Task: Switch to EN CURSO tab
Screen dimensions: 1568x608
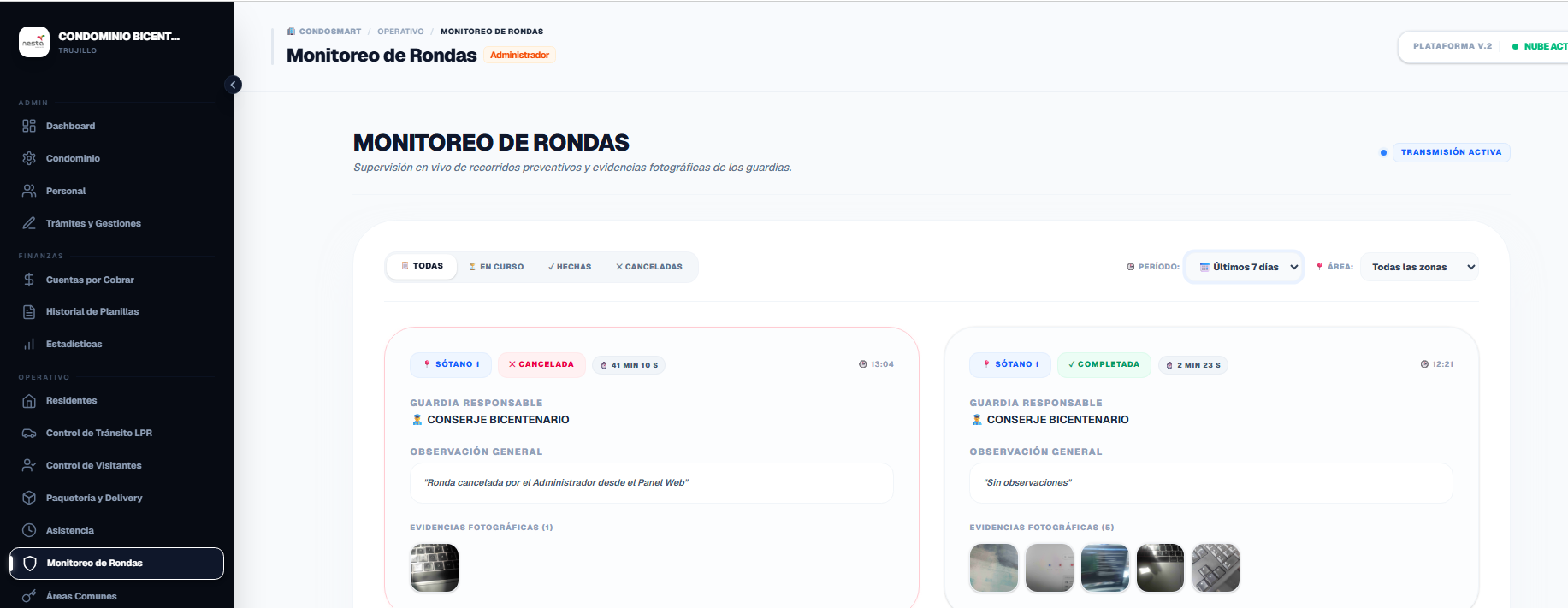Action: (496, 267)
